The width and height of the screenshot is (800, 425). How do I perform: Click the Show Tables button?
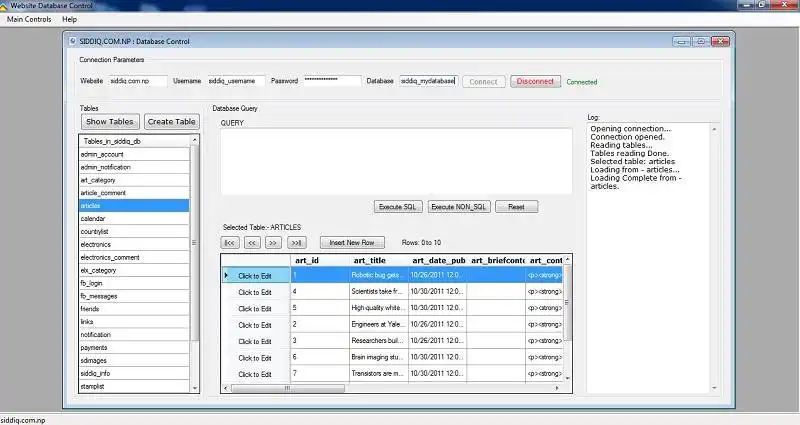tap(110, 121)
